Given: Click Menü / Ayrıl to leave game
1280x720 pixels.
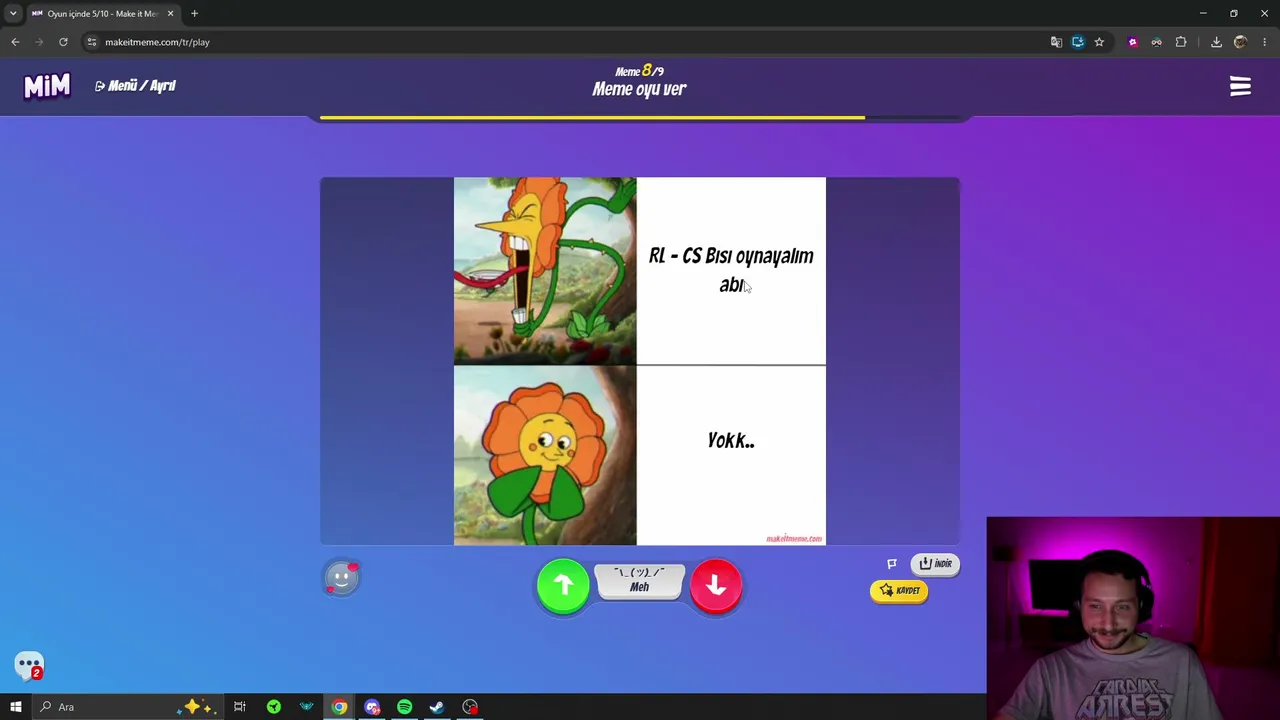Looking at the screenshot, I should click(135, 86).
